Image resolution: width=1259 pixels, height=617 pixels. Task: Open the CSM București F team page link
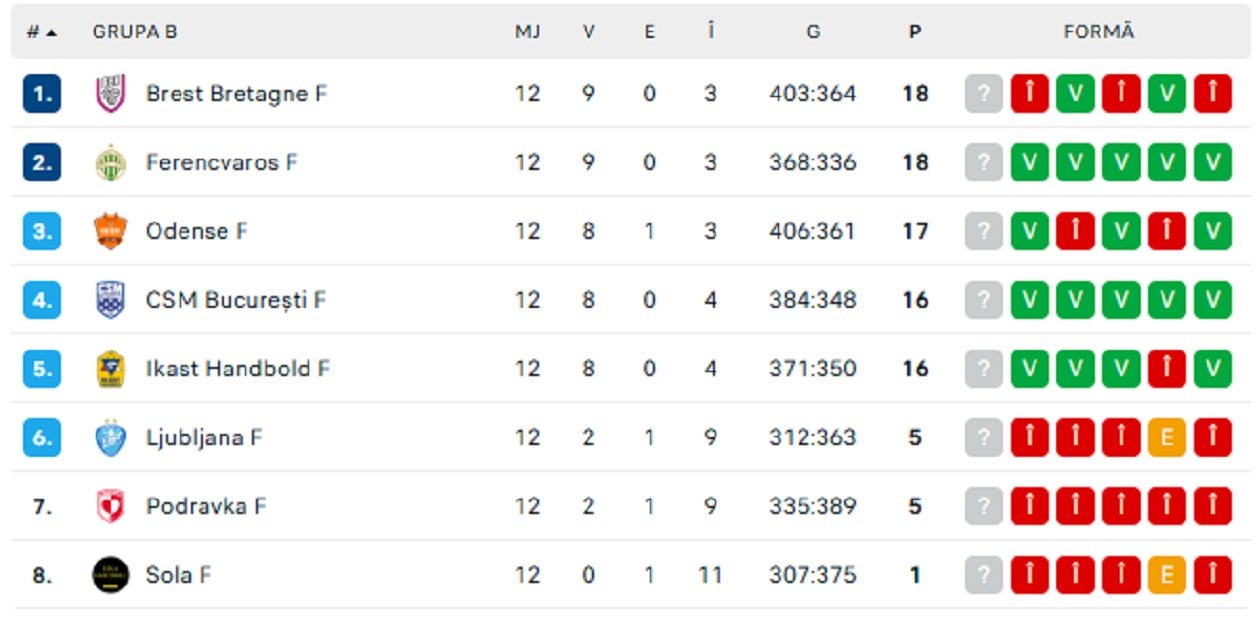click(x=235, y=299)
